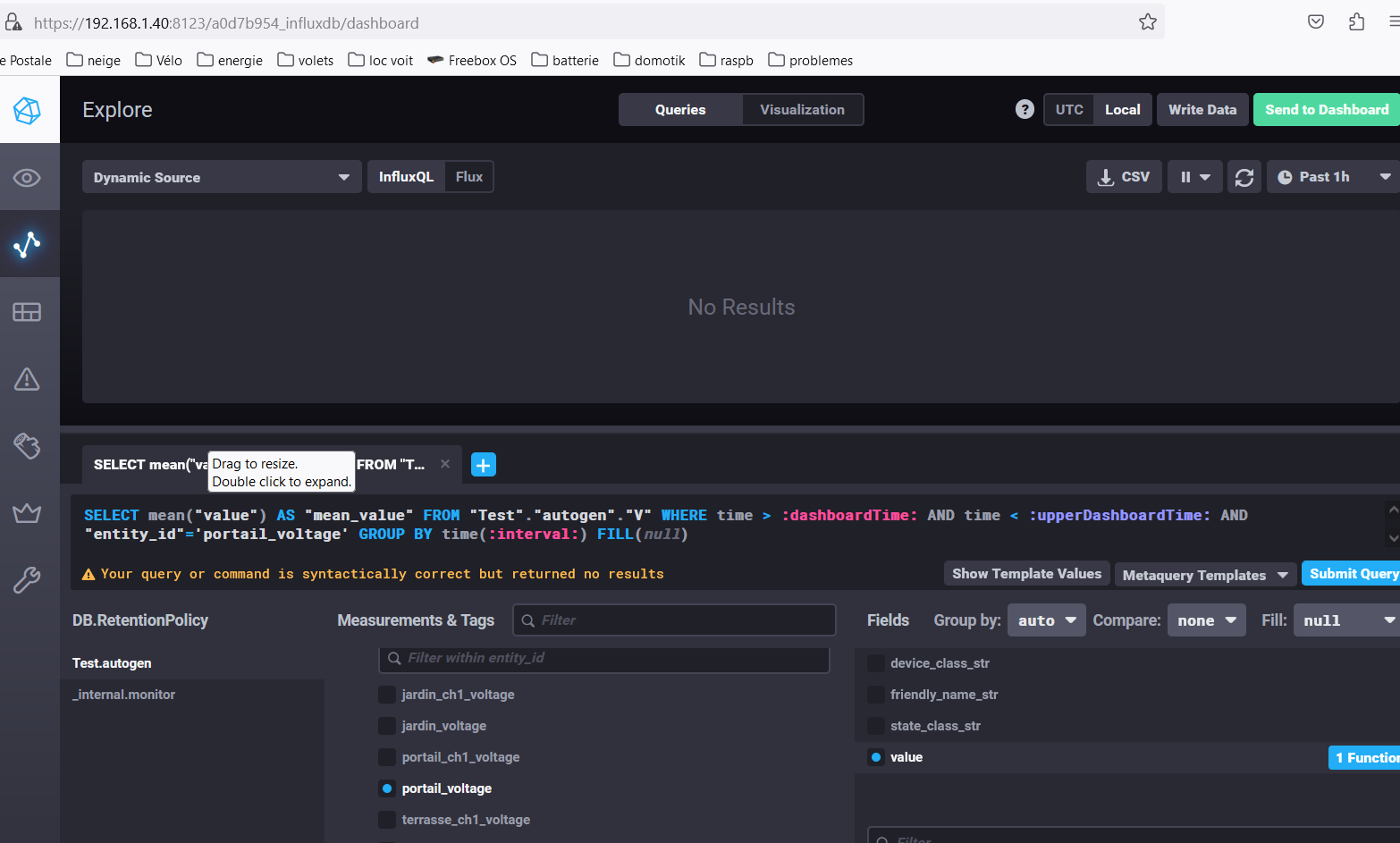
Task: Switch to the Visualization tab
Action: point(802,109)
